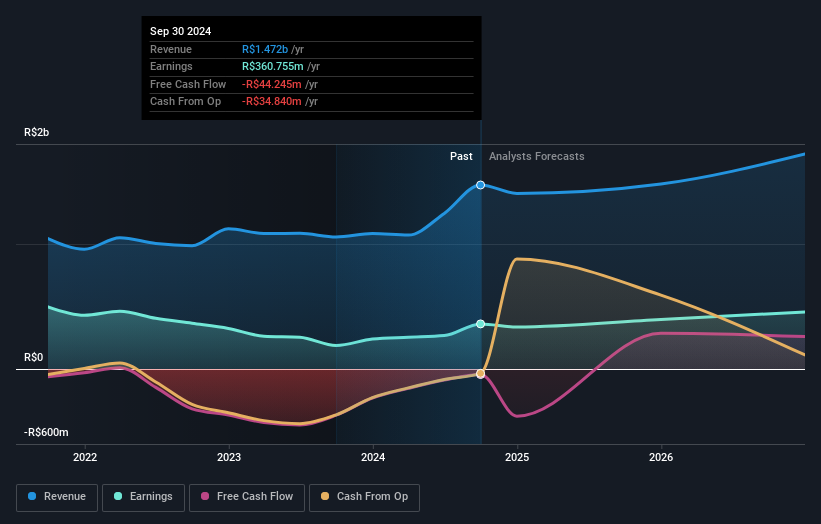Click the Revenue row label in tooltip
Screen dimensions: 821x524
pos(171,49)
